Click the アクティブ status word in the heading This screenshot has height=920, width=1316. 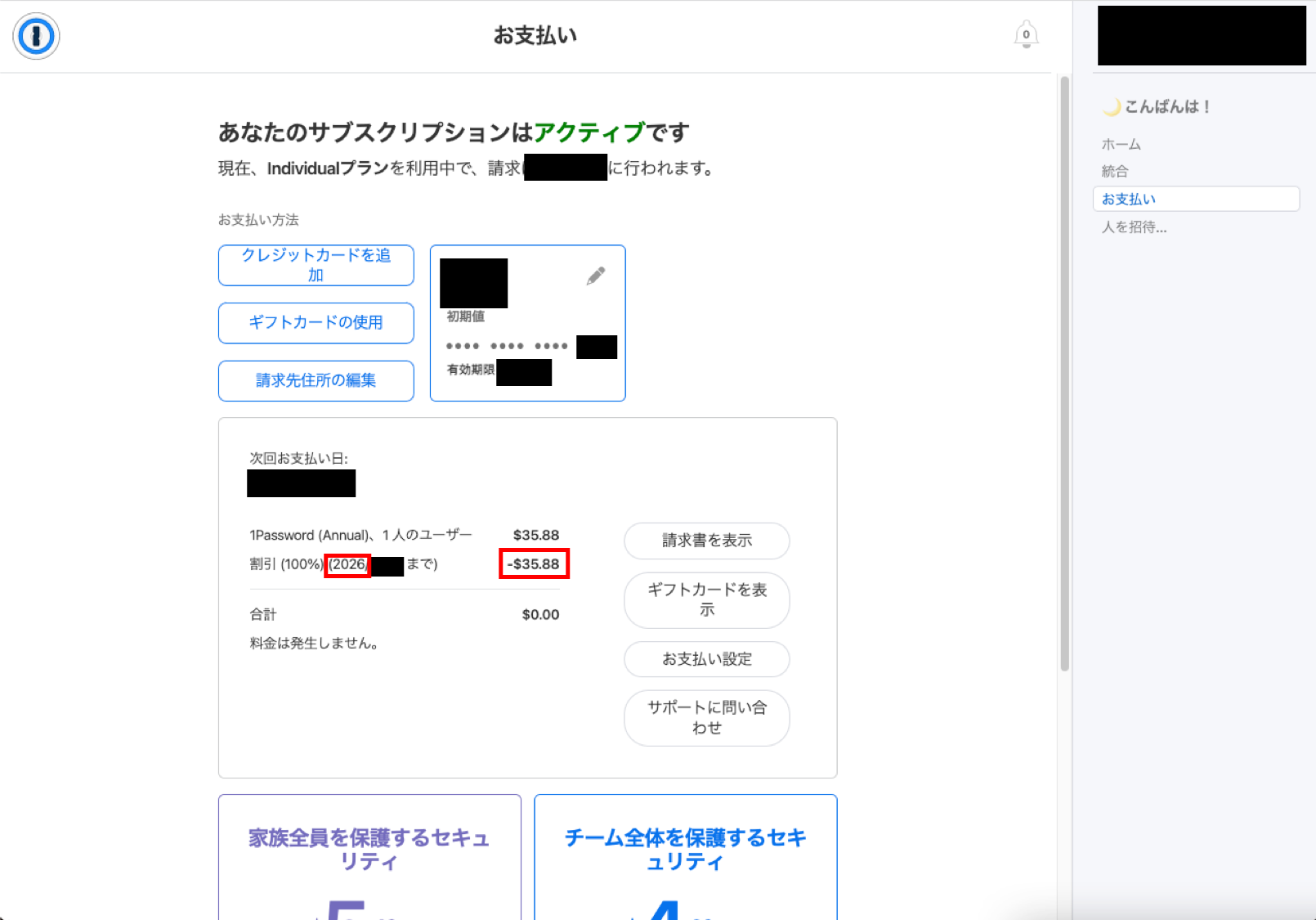tap(589, 132)
